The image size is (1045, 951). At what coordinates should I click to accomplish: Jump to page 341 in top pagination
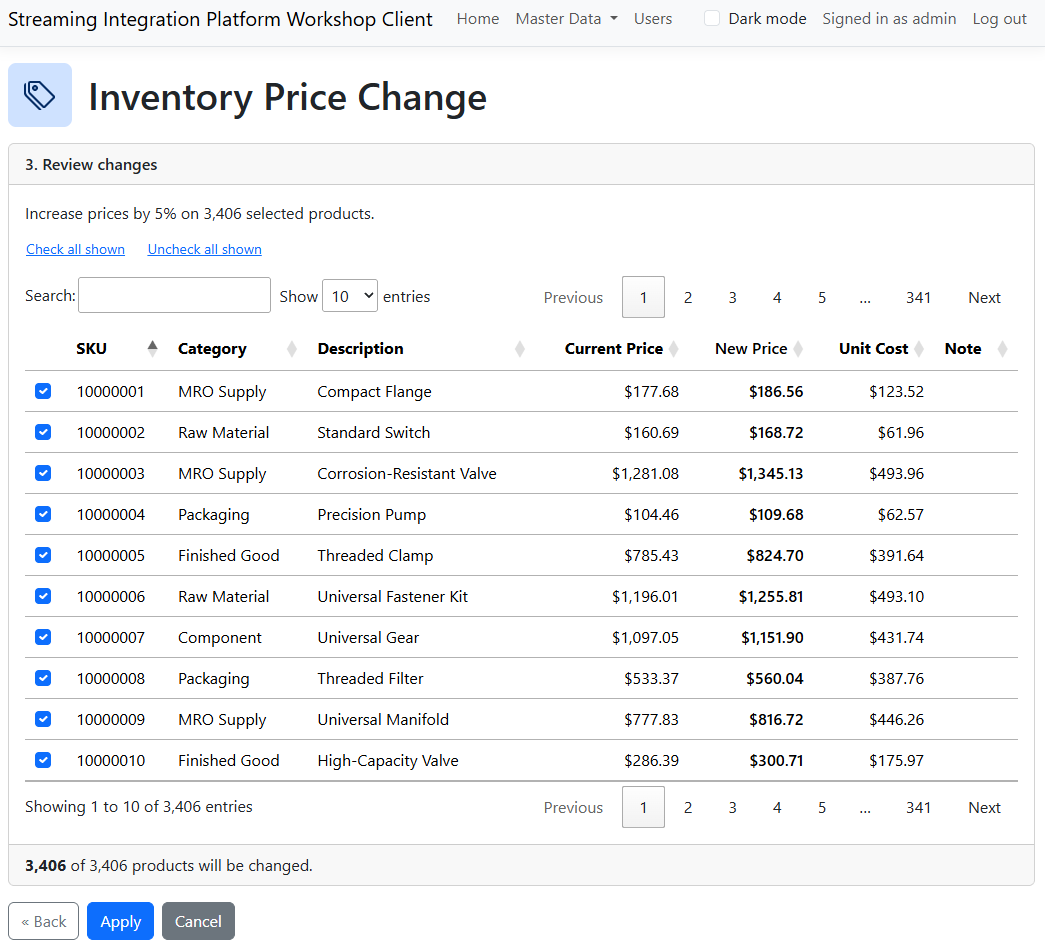pyautogui.click(x=918, y=297)
